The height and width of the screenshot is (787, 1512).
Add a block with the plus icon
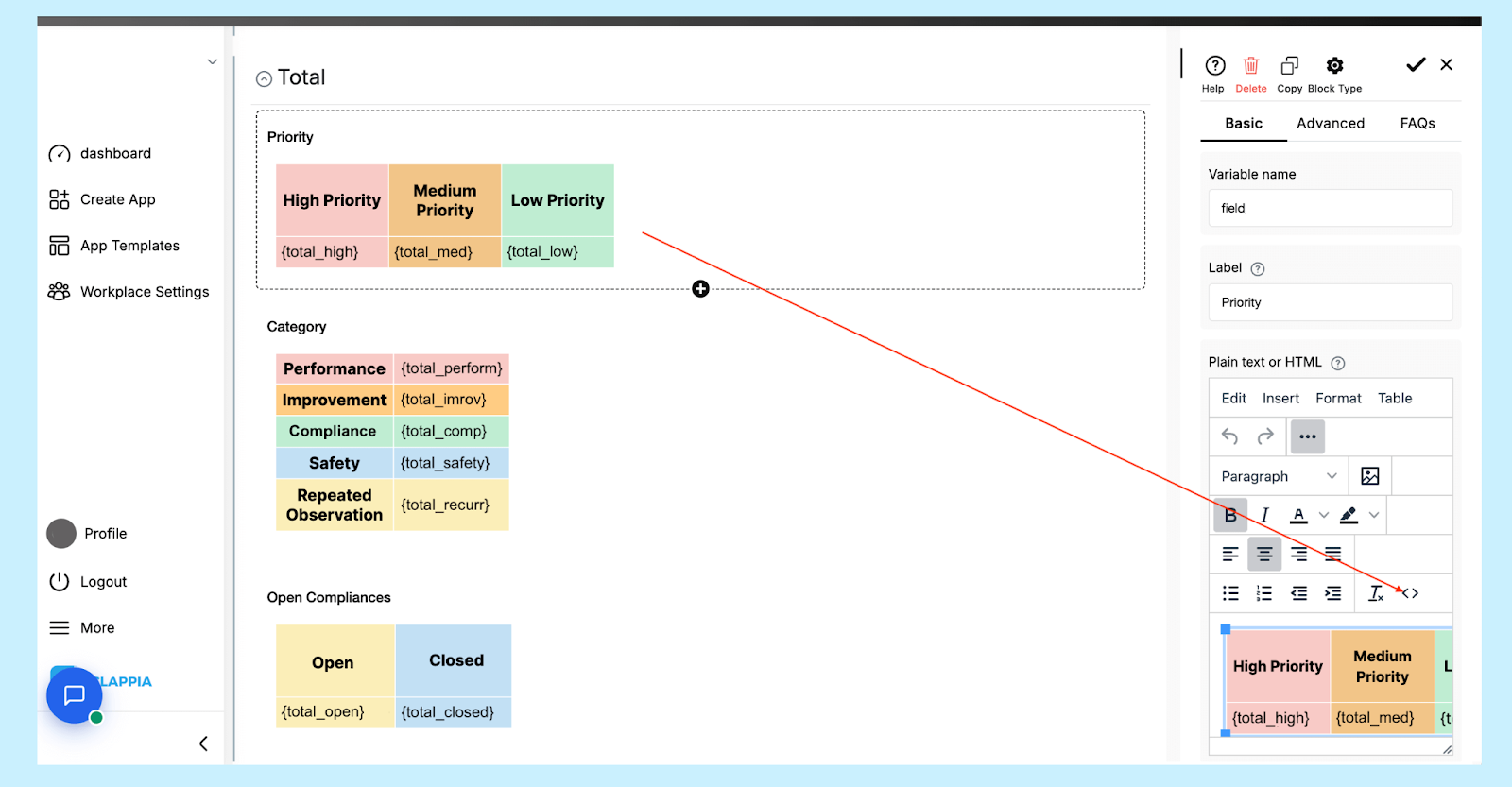[x=700, y=289]
